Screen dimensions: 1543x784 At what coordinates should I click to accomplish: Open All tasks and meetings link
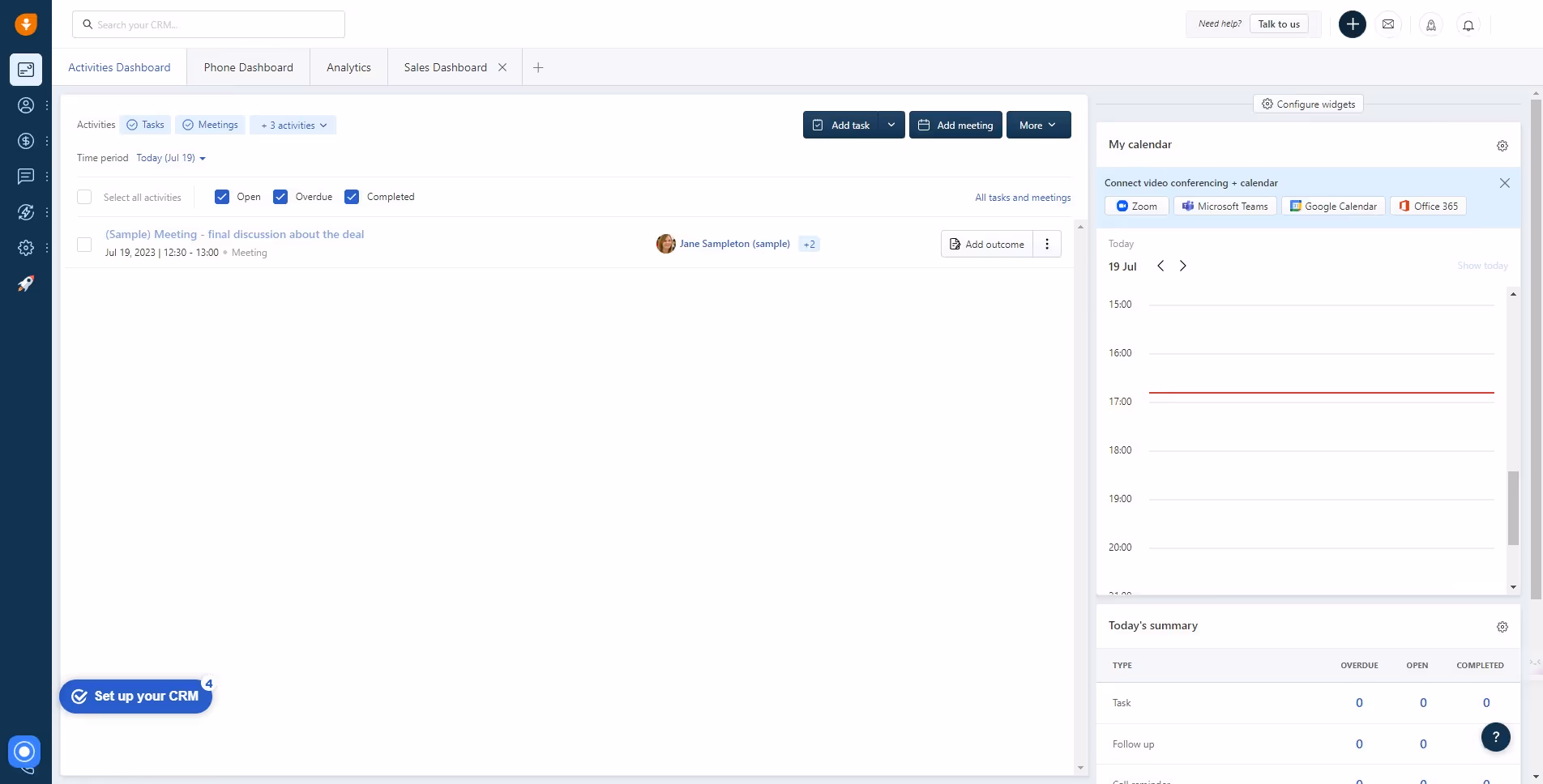[x=1023, y=198]
